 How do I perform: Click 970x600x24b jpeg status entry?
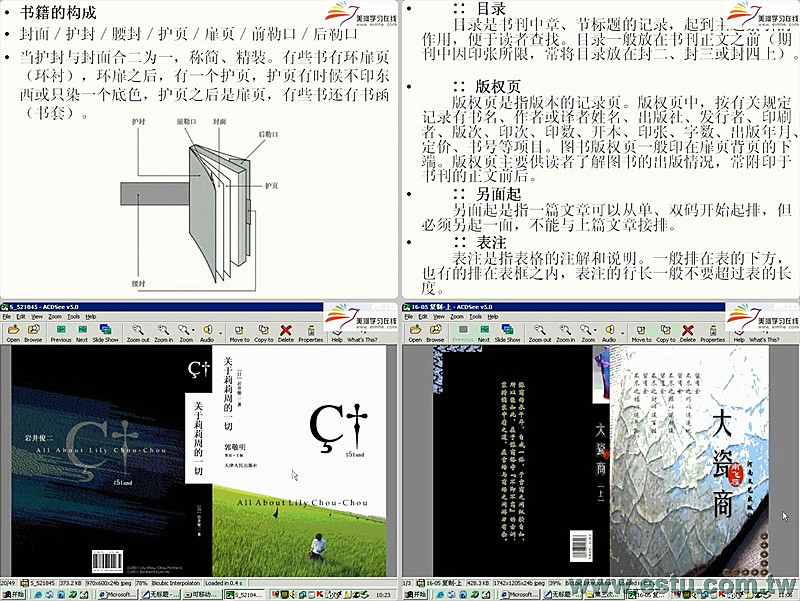click(109, 582)
